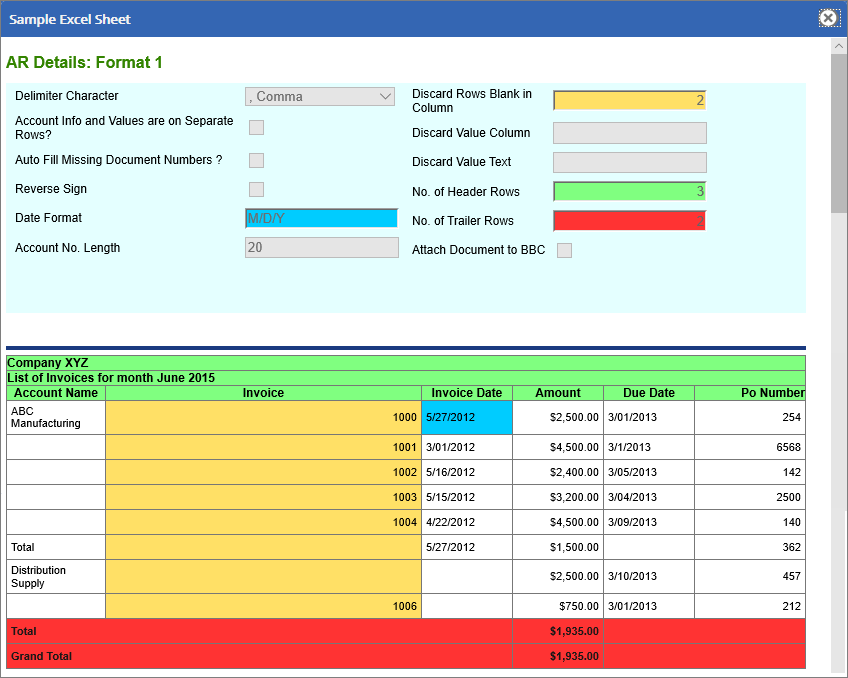Viewport: 848px width, 678px height.
Task: Click the scroll up arrow
Action: tap(838, 46)
